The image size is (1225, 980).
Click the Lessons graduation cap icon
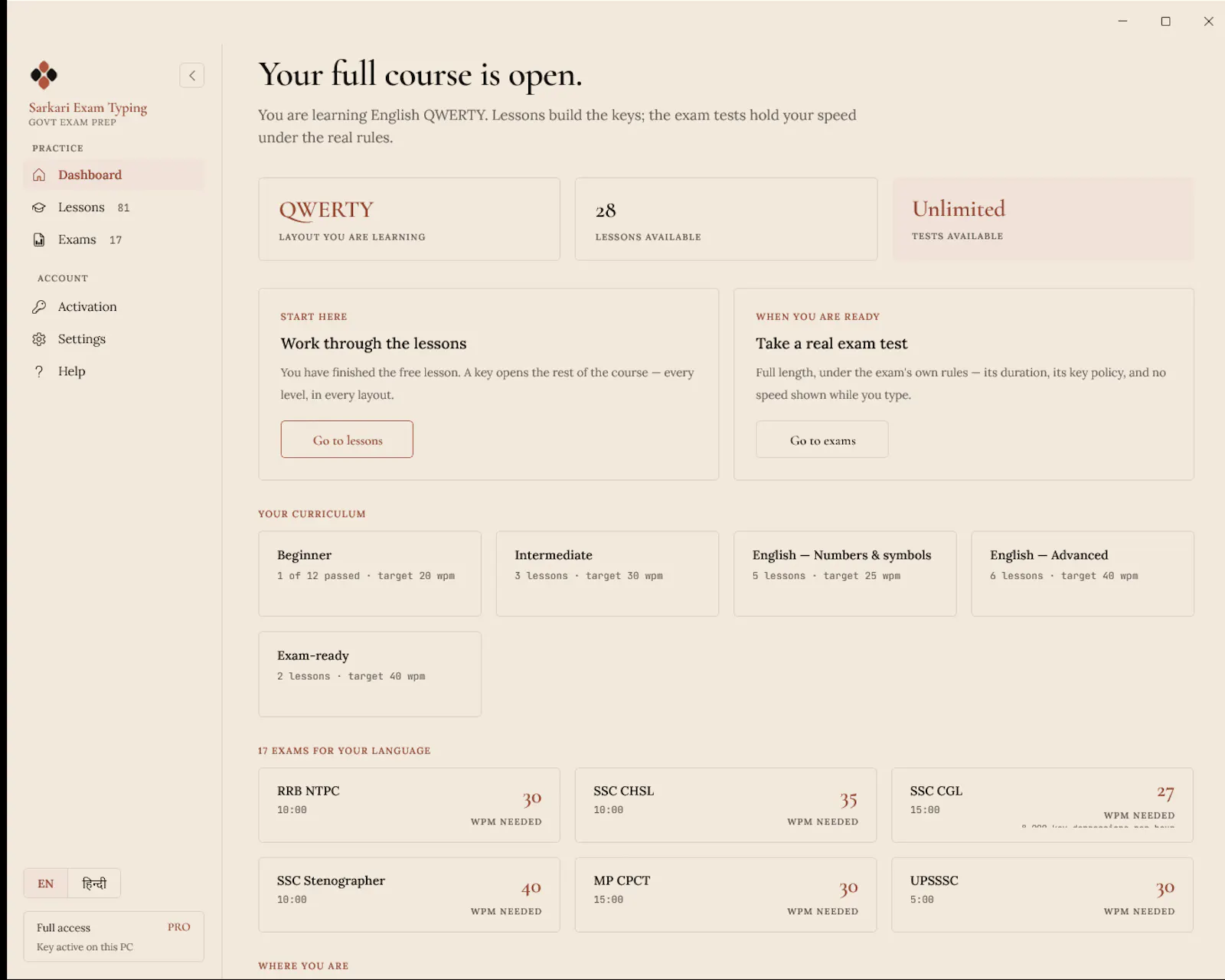point(39,207)
